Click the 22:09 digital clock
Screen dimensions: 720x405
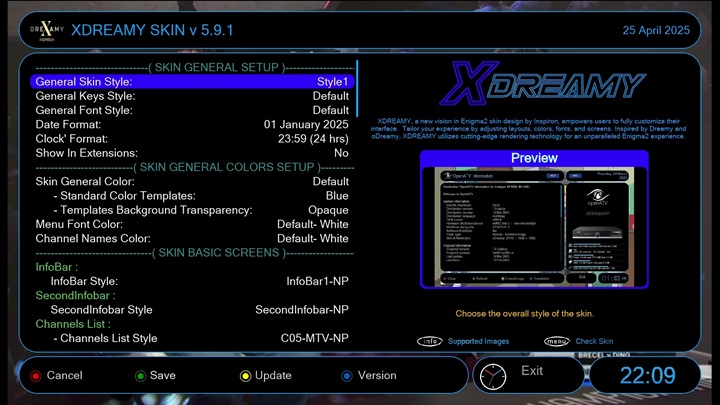click(647, 376)
